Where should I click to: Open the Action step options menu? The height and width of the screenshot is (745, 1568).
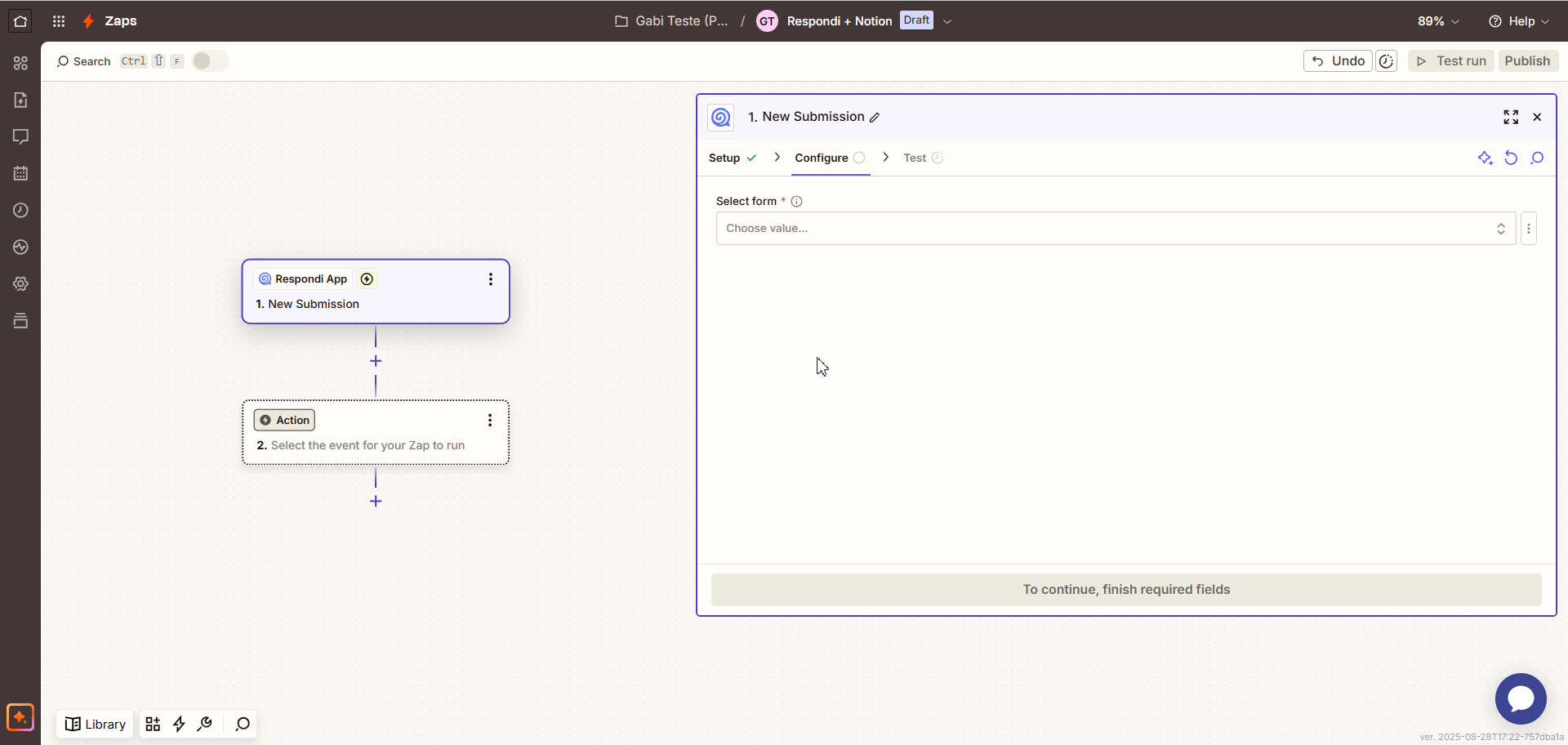click(490, 420)
